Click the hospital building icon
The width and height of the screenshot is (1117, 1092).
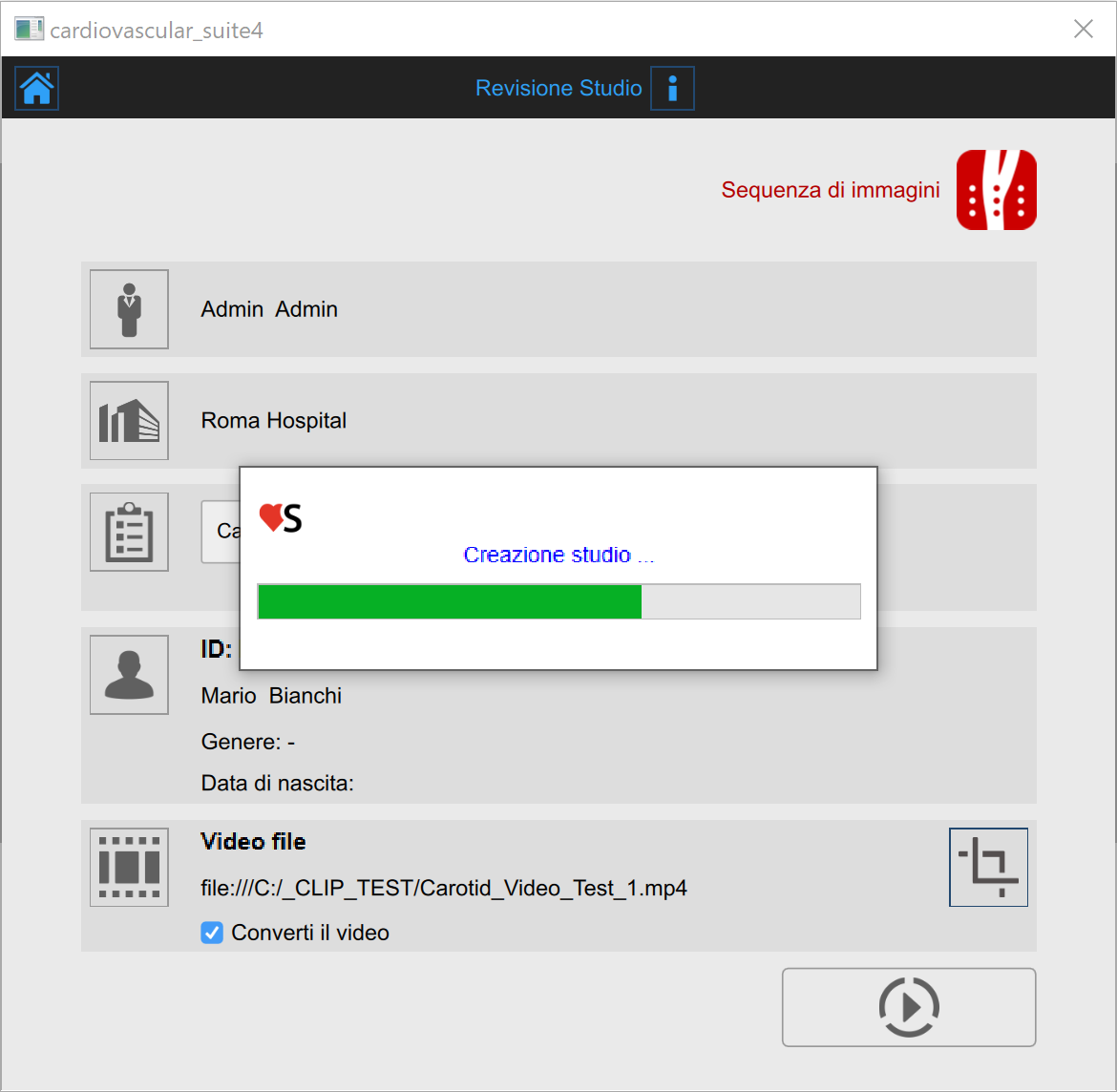click(129, 421)
